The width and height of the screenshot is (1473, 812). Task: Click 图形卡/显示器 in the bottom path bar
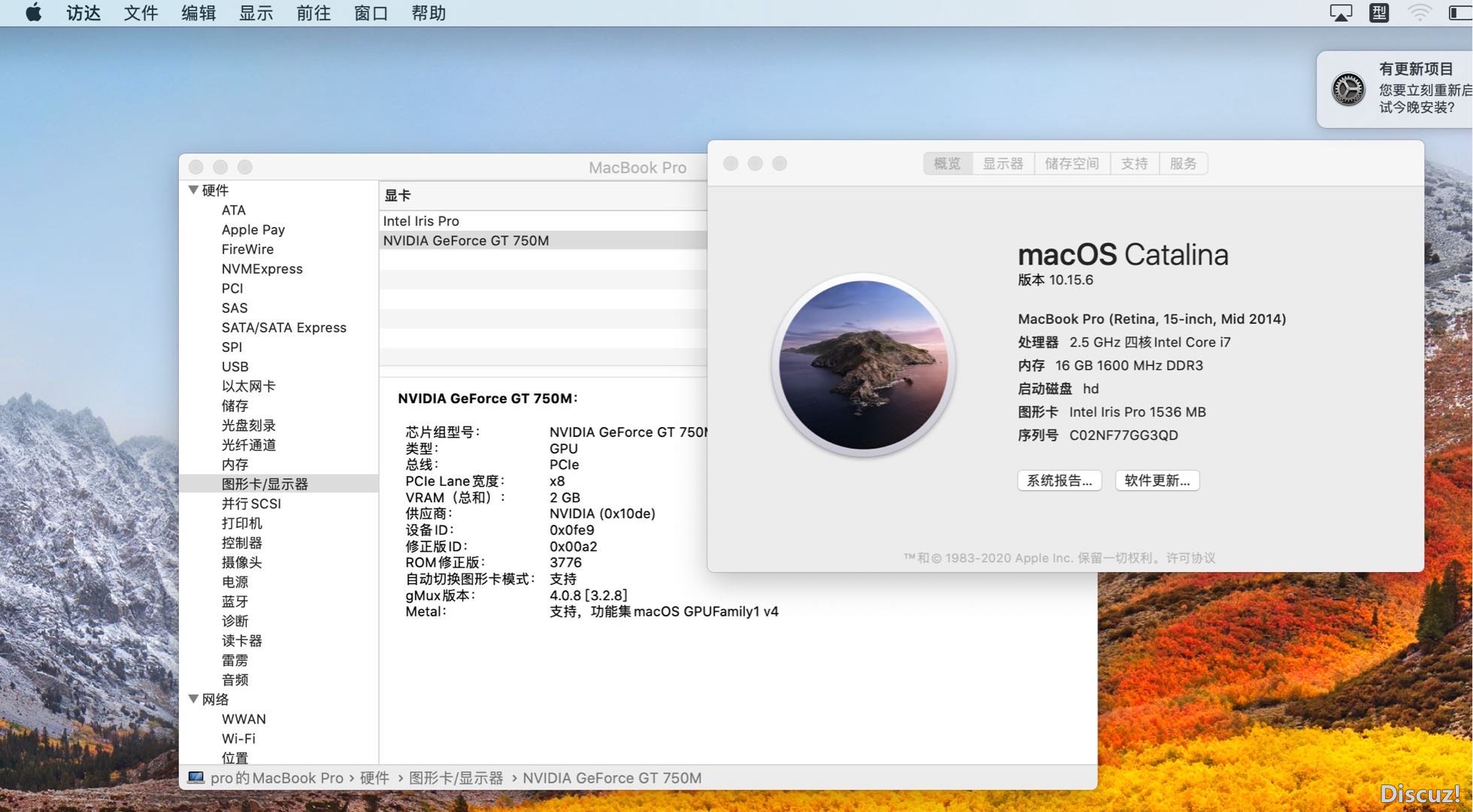coord(456,777)
